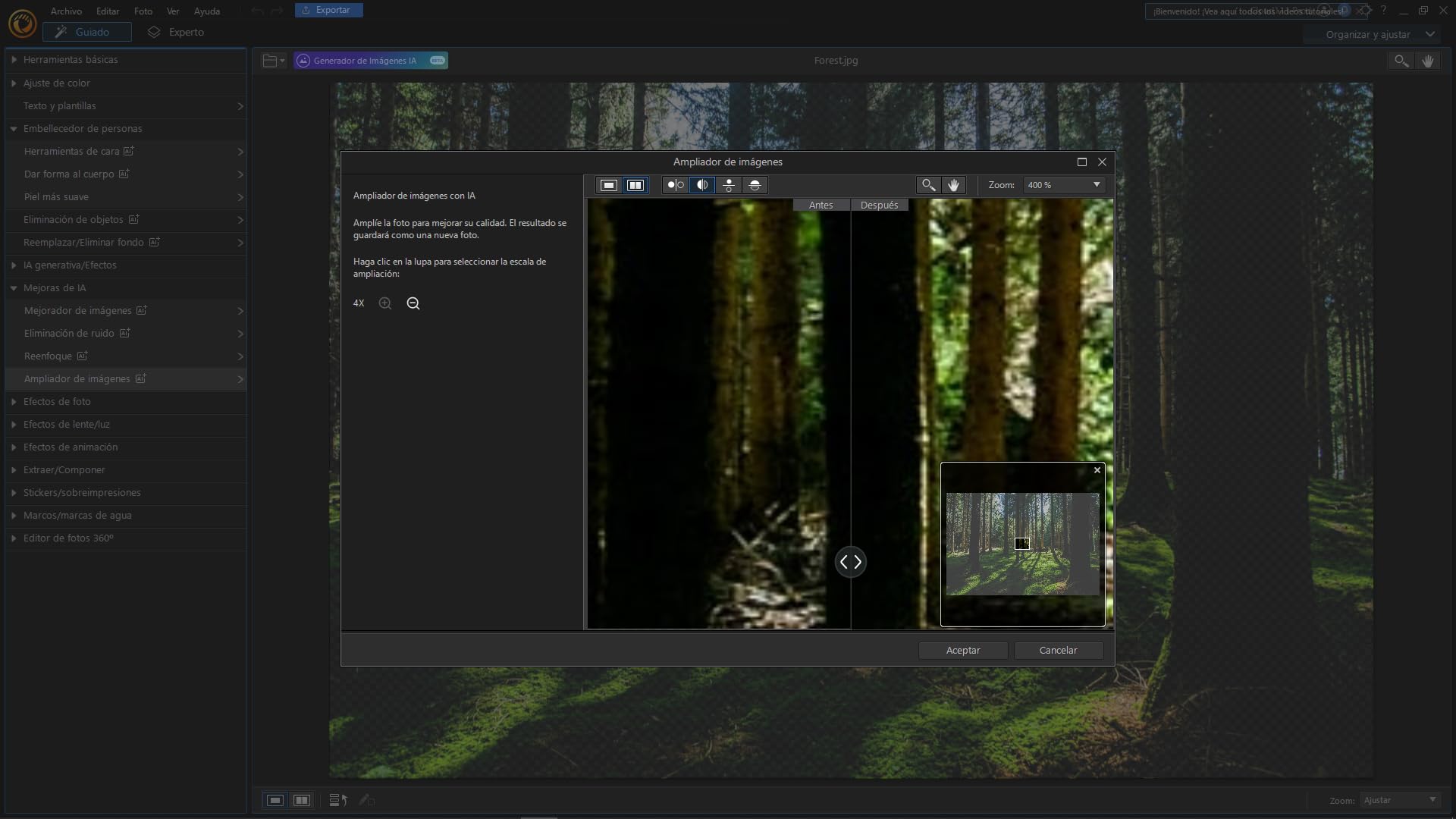Open Reemplazar/Eliminar fondo tool
This screenshot has height=819, width=1456.
tap(126, 242)
